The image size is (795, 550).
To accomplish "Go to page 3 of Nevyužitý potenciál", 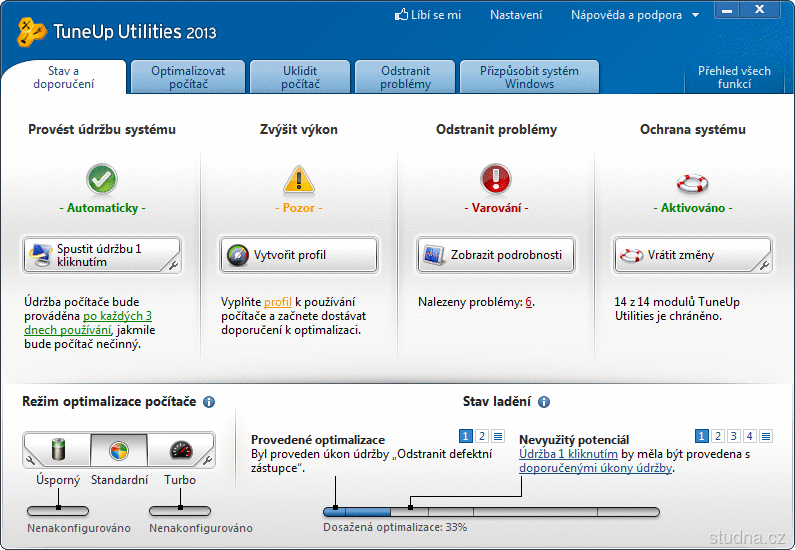I will click(x=734, y=436).
